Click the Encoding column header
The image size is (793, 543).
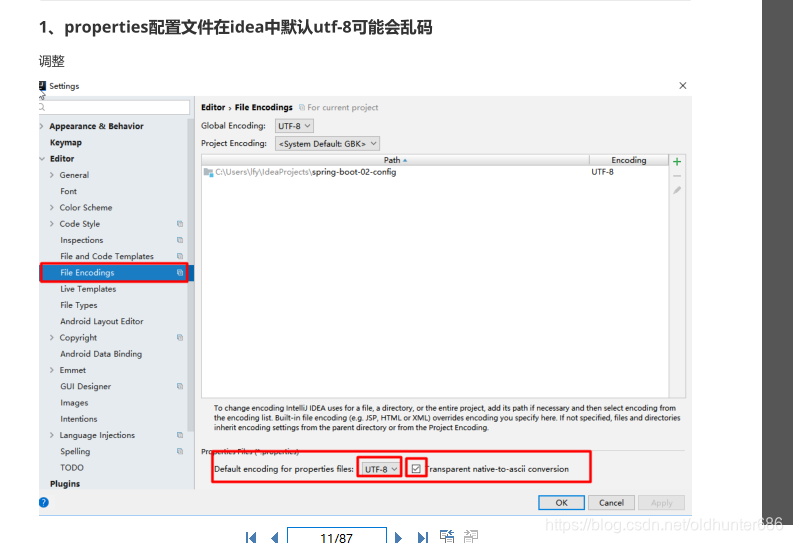pyautogui.click(x=629, y=160)
